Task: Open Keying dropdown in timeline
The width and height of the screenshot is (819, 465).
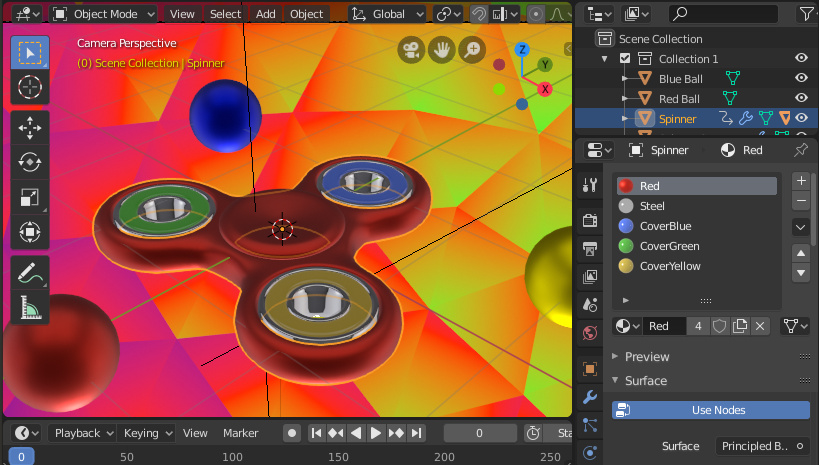Action: (147, 433)
